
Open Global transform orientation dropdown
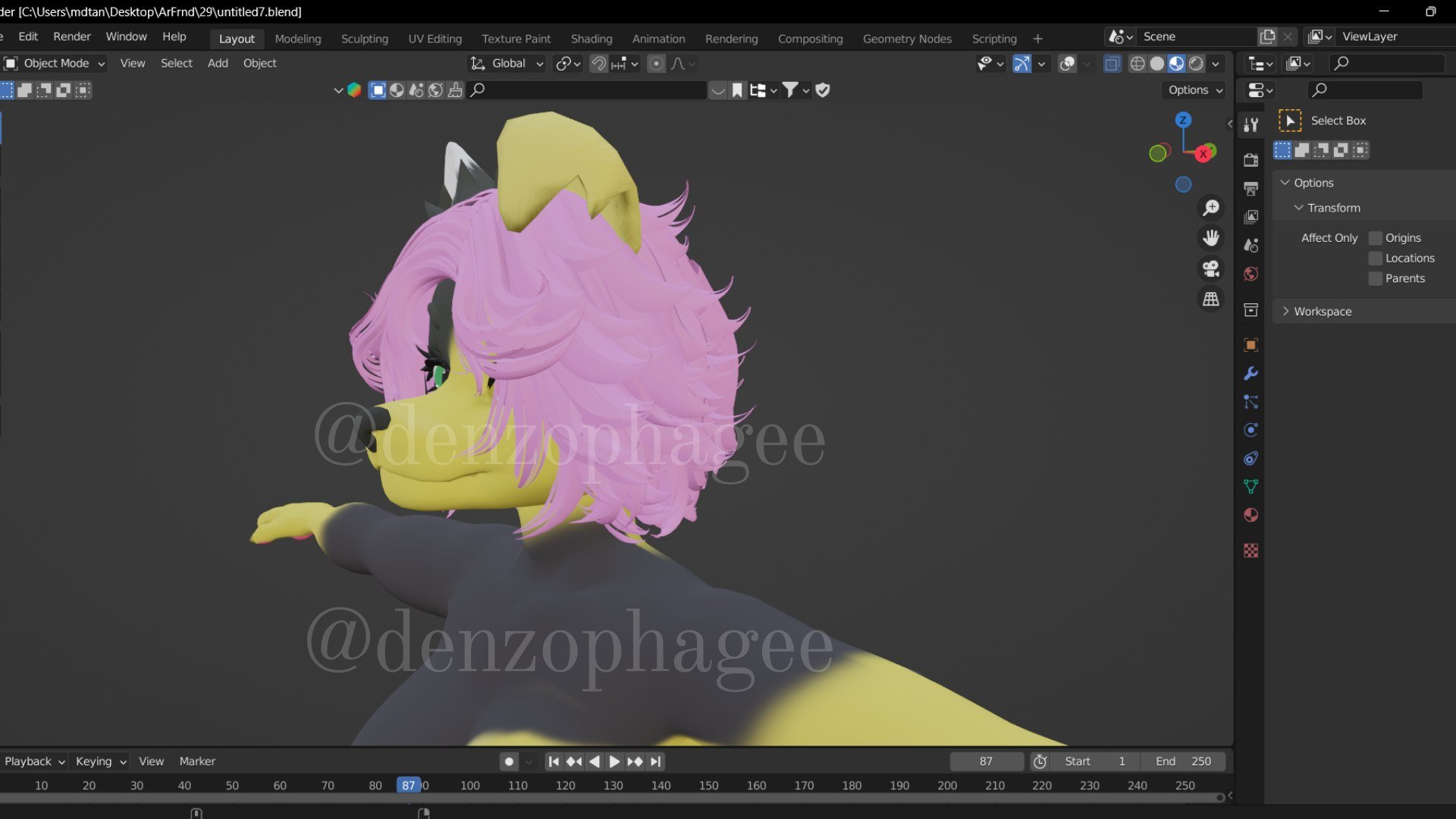pos(507,64)
